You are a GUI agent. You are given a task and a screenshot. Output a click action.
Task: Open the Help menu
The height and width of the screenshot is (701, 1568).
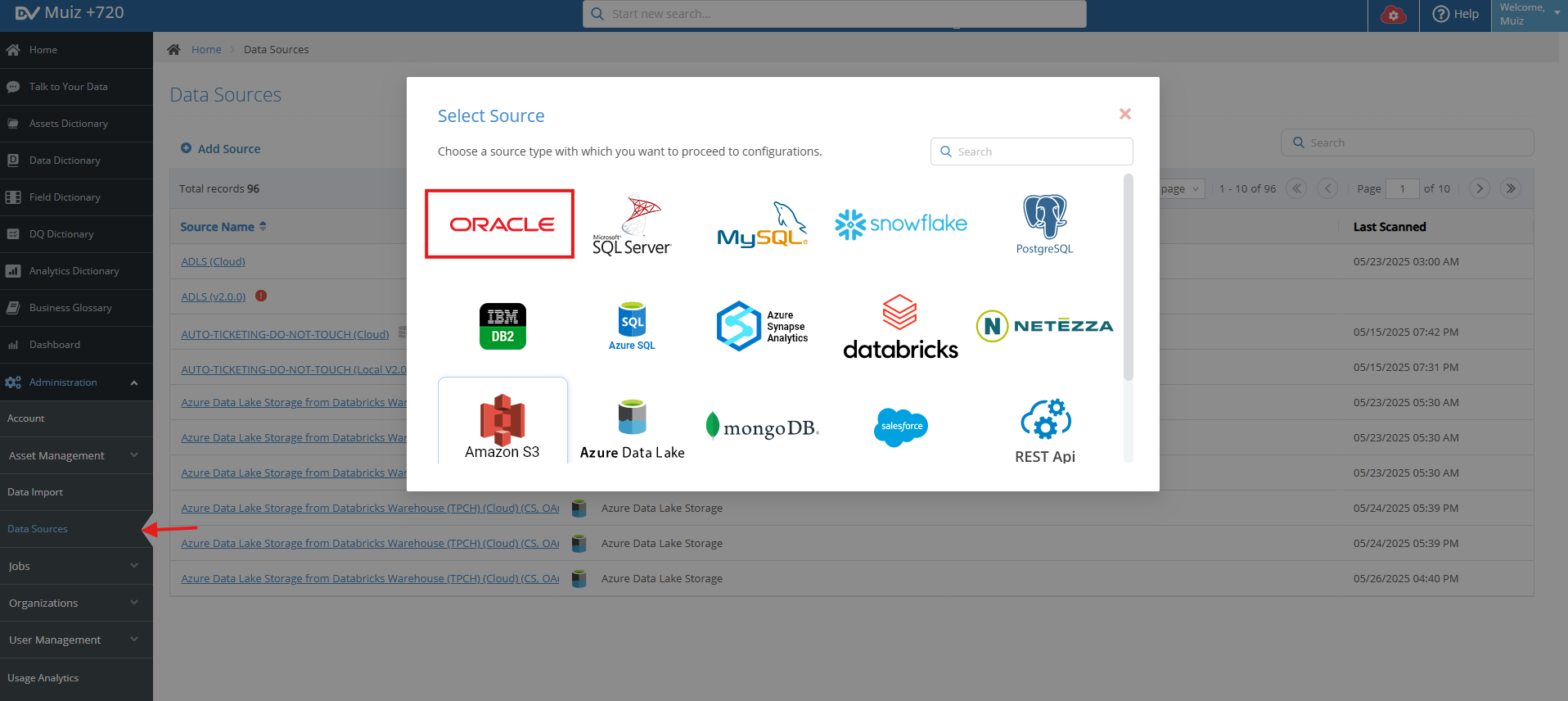tap(1456, 14)
